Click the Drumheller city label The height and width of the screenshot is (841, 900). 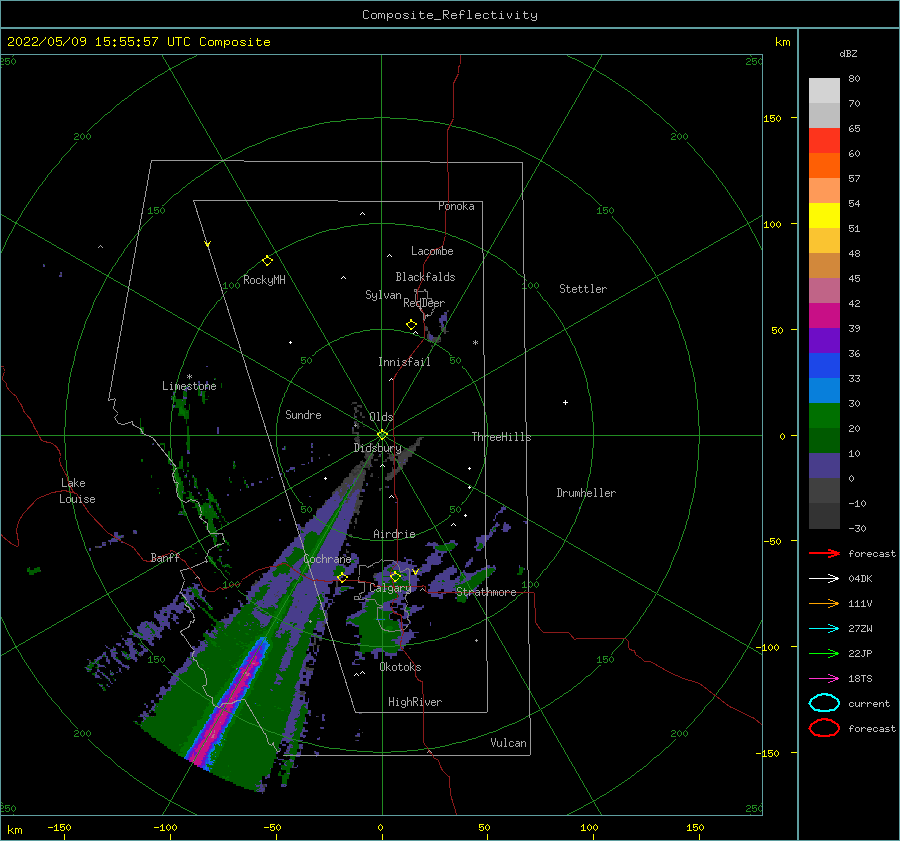point(586,493)
